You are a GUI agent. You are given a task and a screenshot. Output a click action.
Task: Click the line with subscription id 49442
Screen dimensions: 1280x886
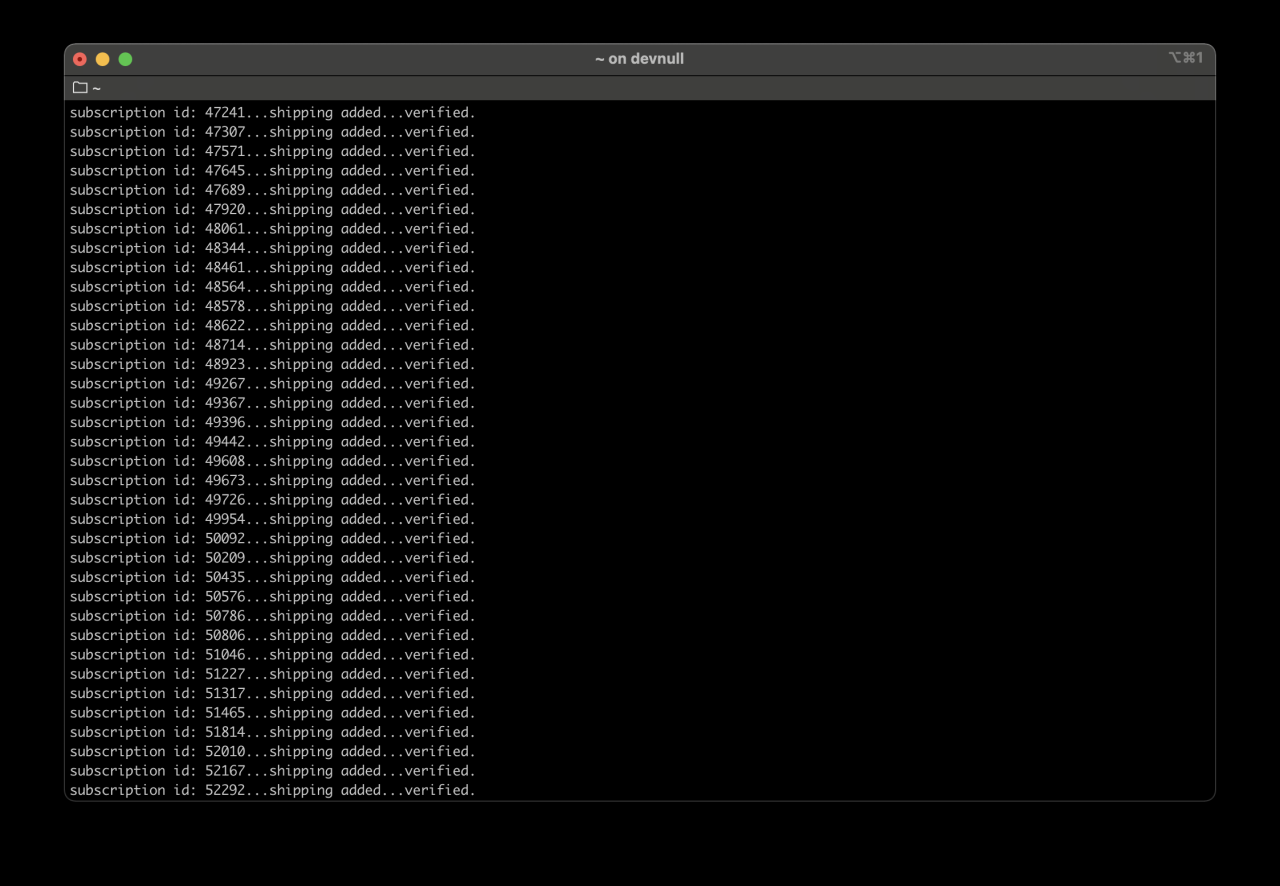(273, 442)
